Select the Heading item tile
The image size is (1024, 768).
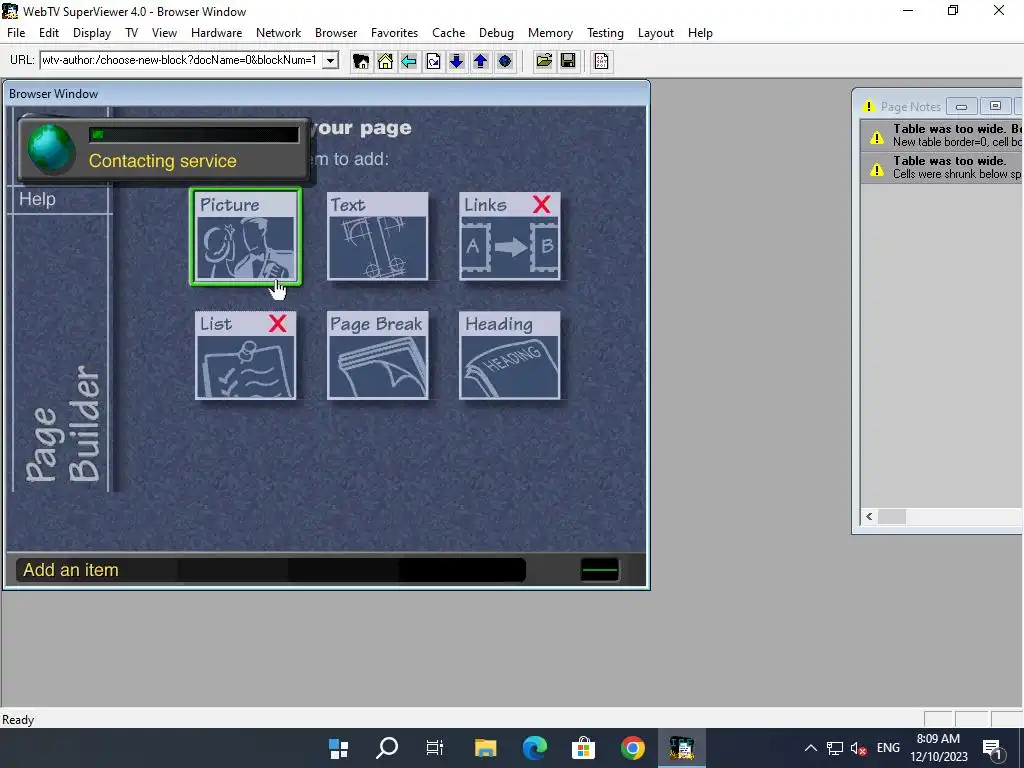pos(509,355)
